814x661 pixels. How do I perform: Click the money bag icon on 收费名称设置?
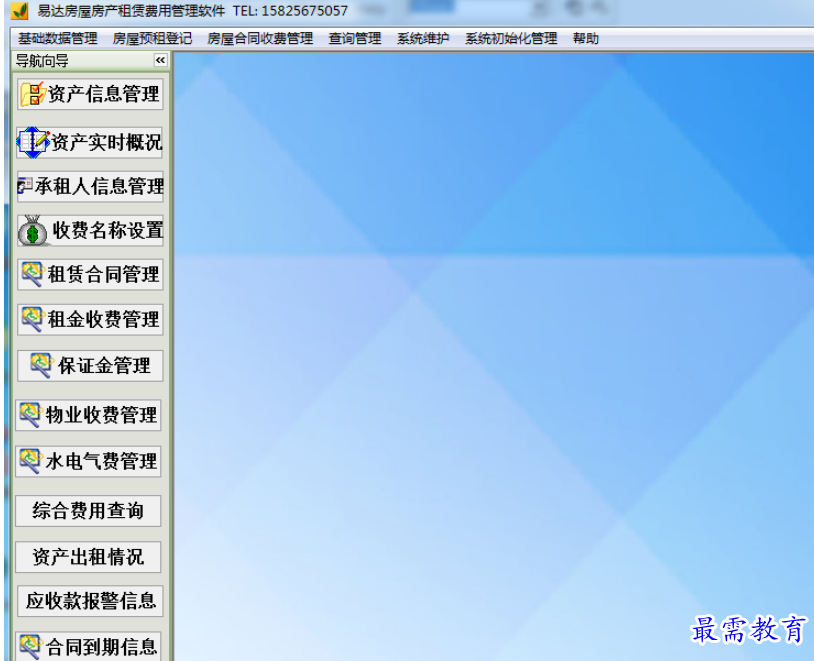[33, 230]
